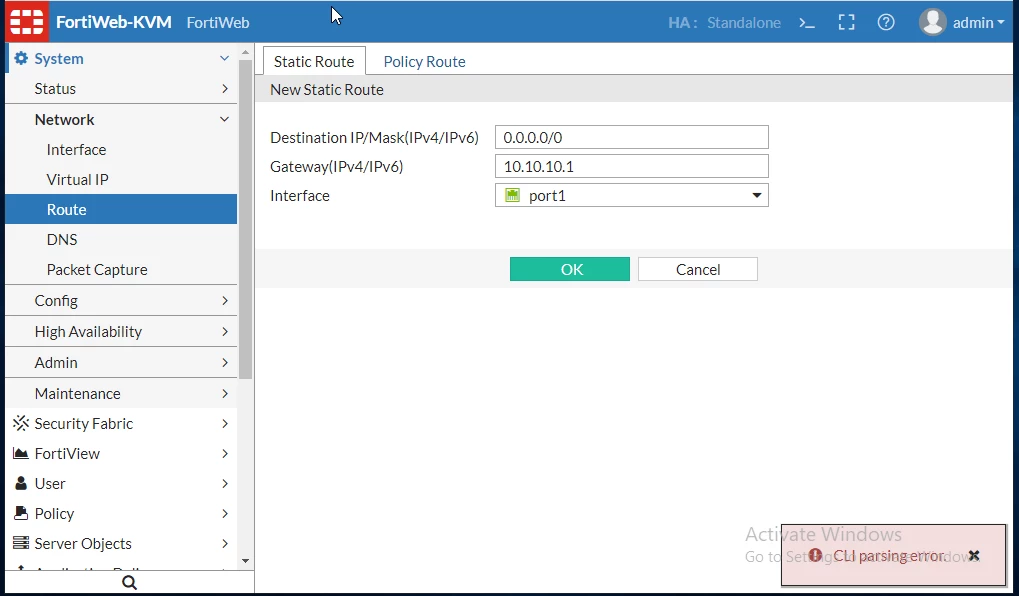
Task: Expand the Status submenu chevron
Action: [x=225, y=88]
